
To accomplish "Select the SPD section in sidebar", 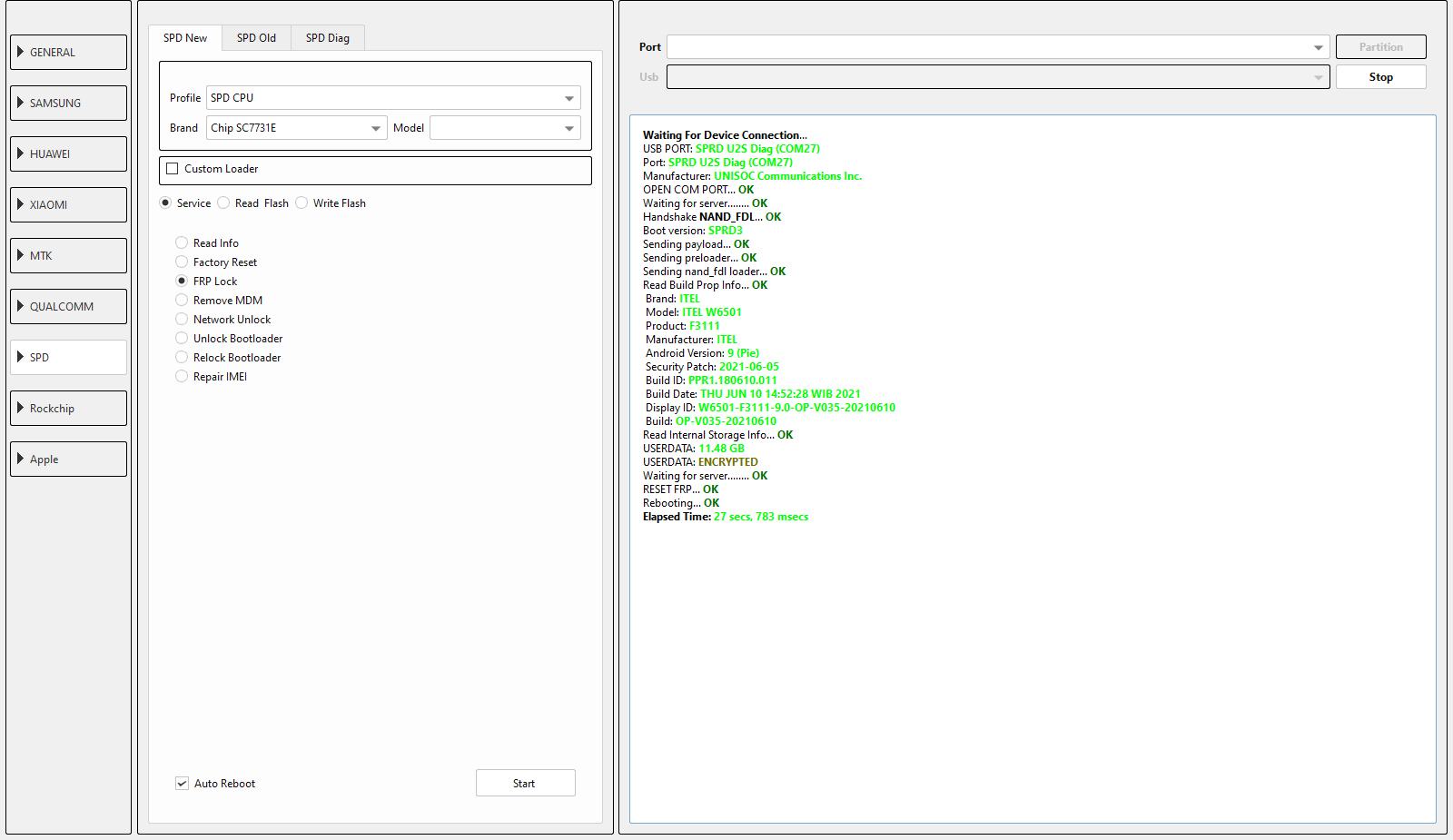I will tap(68, 357).
